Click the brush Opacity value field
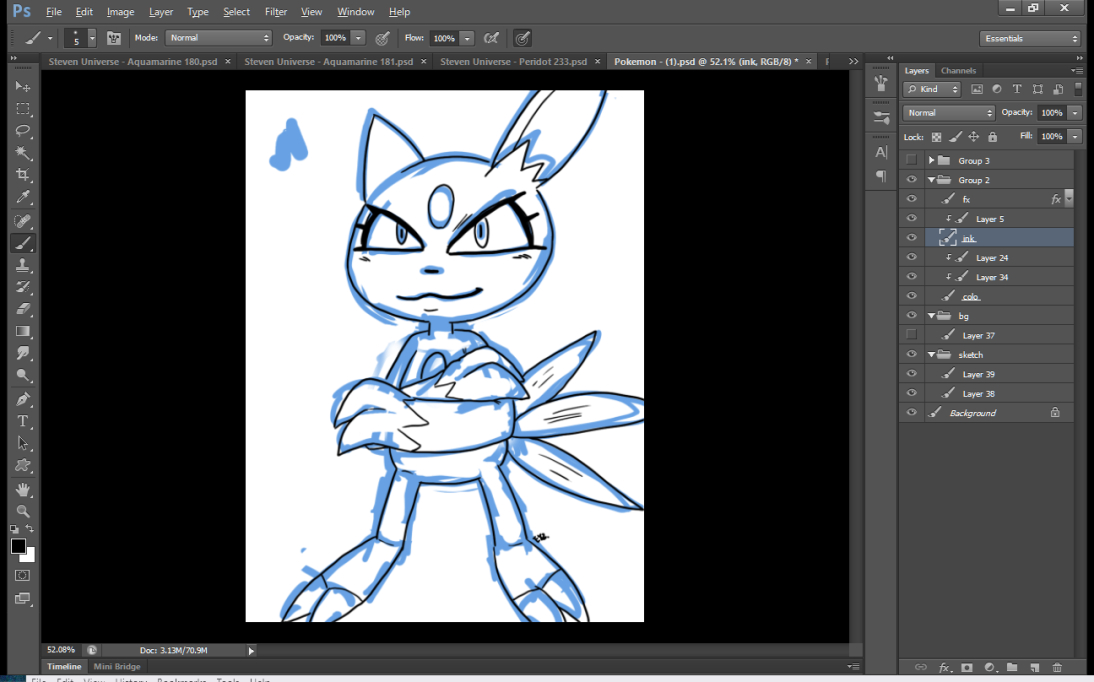Viewport: 1094px width, 682px height. click(334, 38)
